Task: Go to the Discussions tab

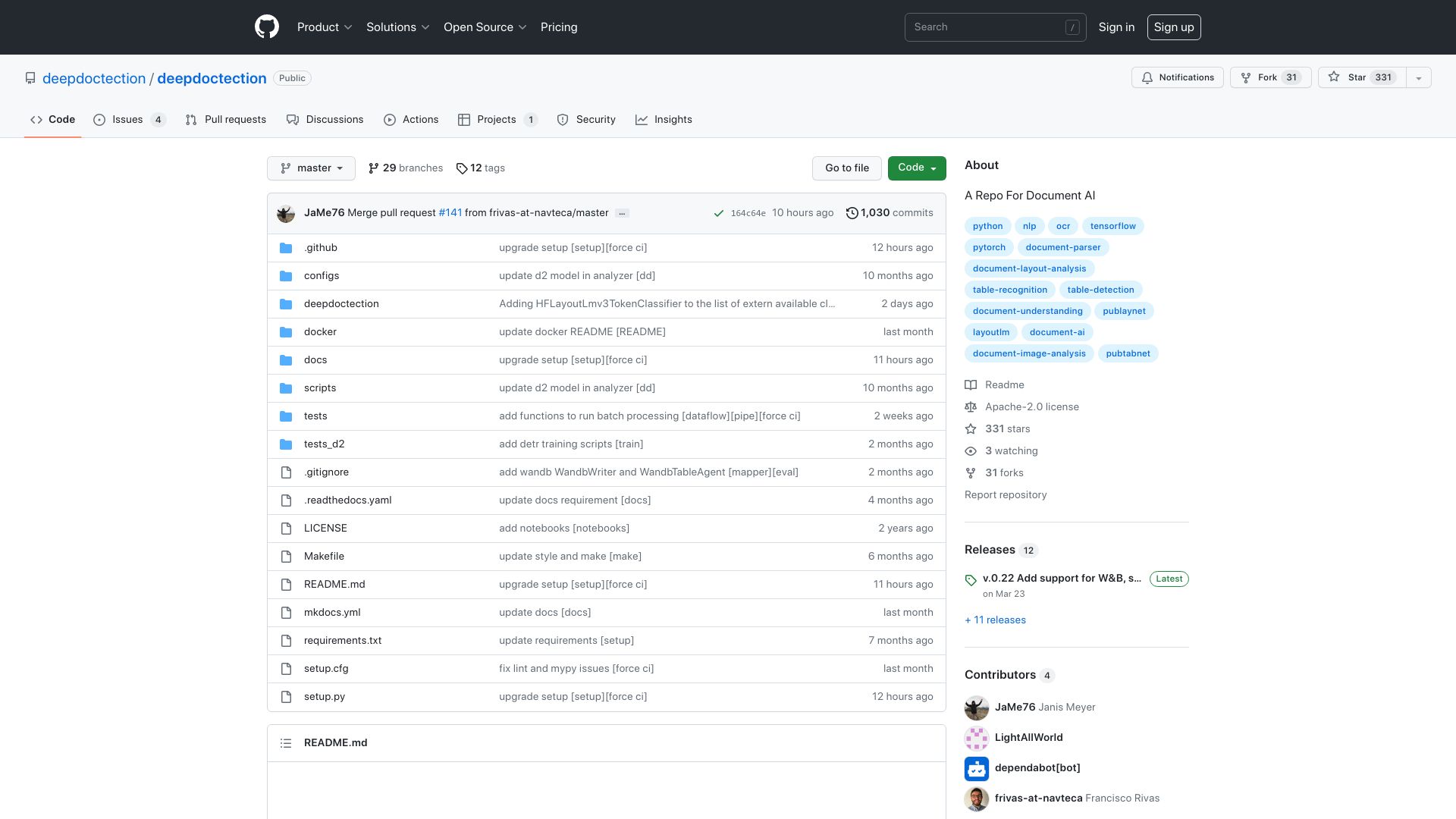Action: (325, 120)
